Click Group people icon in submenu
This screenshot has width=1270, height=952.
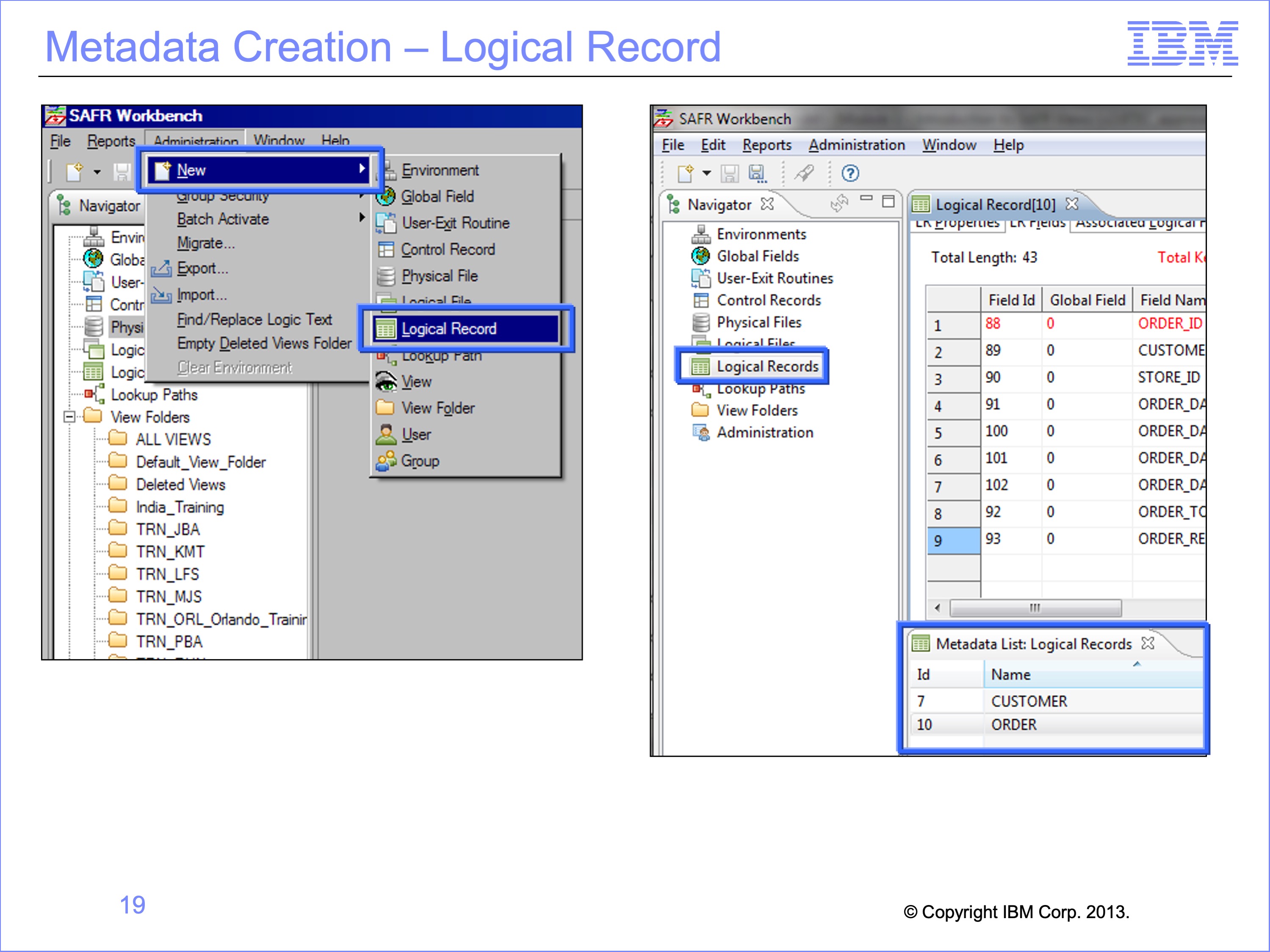pos(386,461)
